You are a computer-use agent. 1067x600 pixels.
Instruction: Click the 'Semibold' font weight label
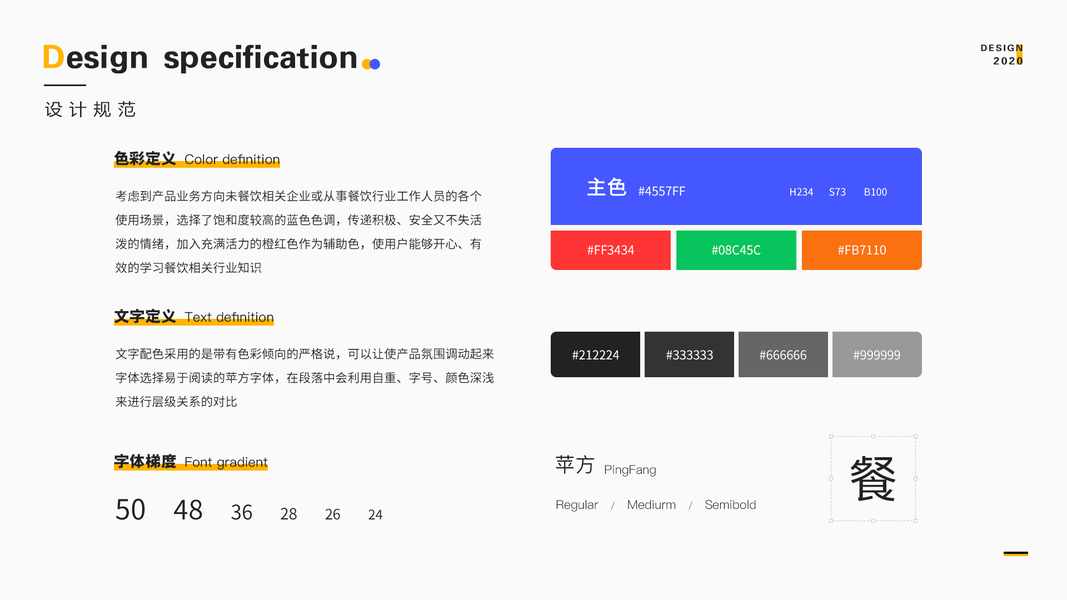pos(730,505)
